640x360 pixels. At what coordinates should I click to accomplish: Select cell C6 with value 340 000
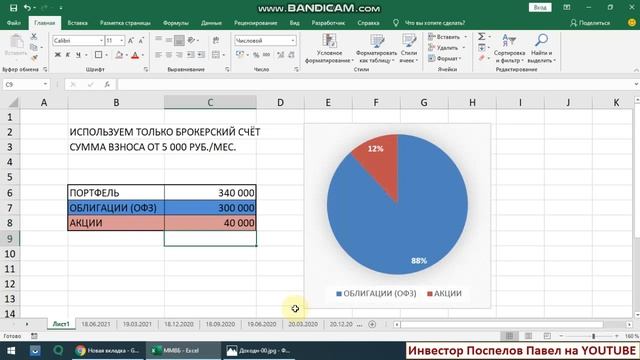pyautogui.click(x=210, y=193)
